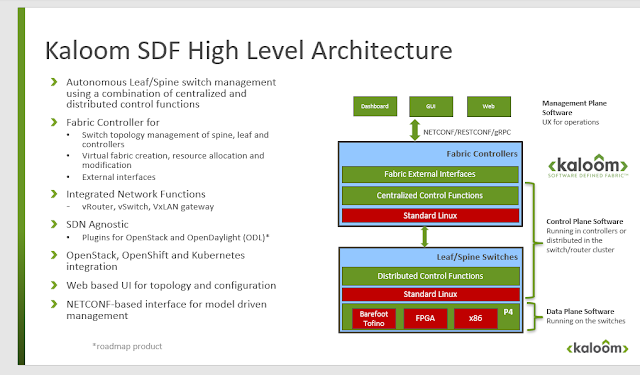Screen dimensions: 640x375
Task: Select the FPGA red box
Action: pyautogui.click(x=425, y=318)
